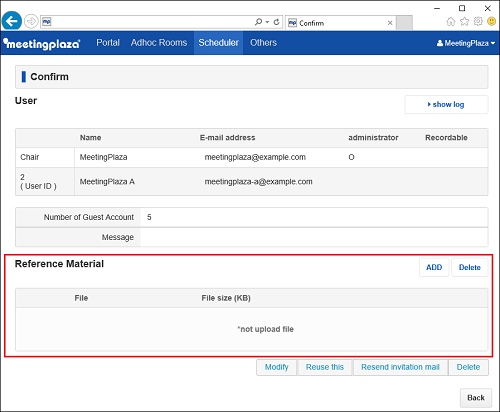Click ADD in Reference Material
This screenshot has height=412, width=500.
(x=434, y=267)
